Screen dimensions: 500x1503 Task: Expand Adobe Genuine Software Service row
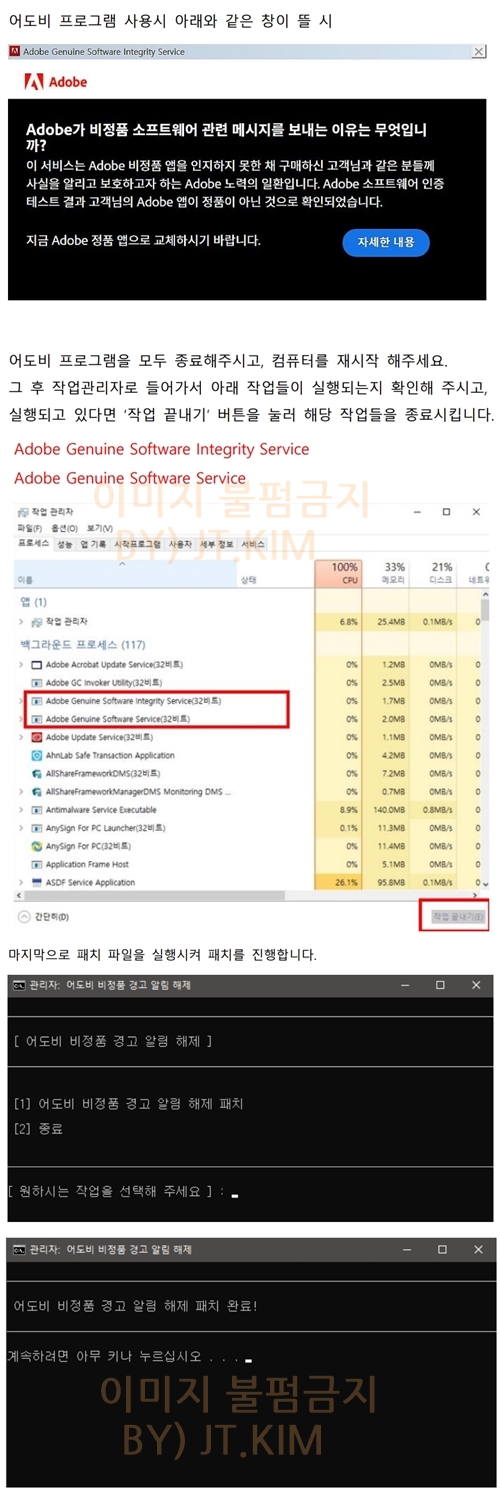[x=22, y=719]
